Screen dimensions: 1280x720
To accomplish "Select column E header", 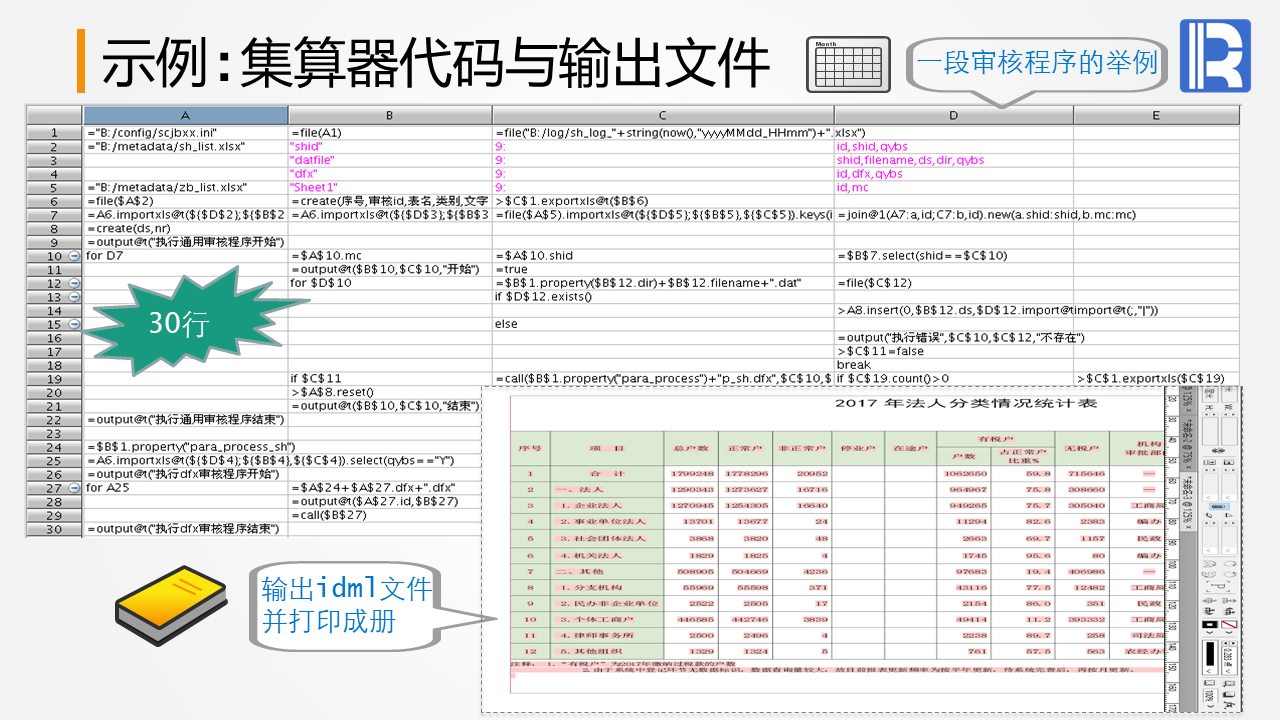I will (1156, 115).
